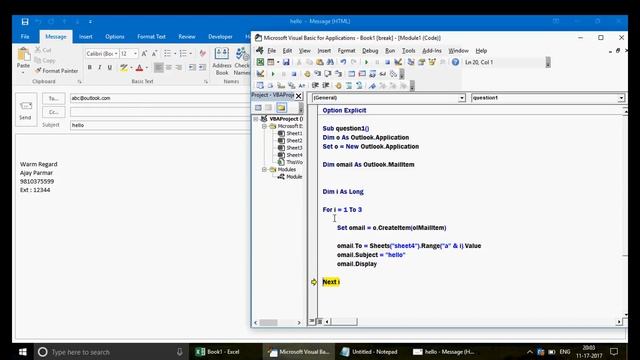This screenshot has width=640, height=360.
Task: Click the Undo icon in VBA toolbar
Action: tap(343, 62)
